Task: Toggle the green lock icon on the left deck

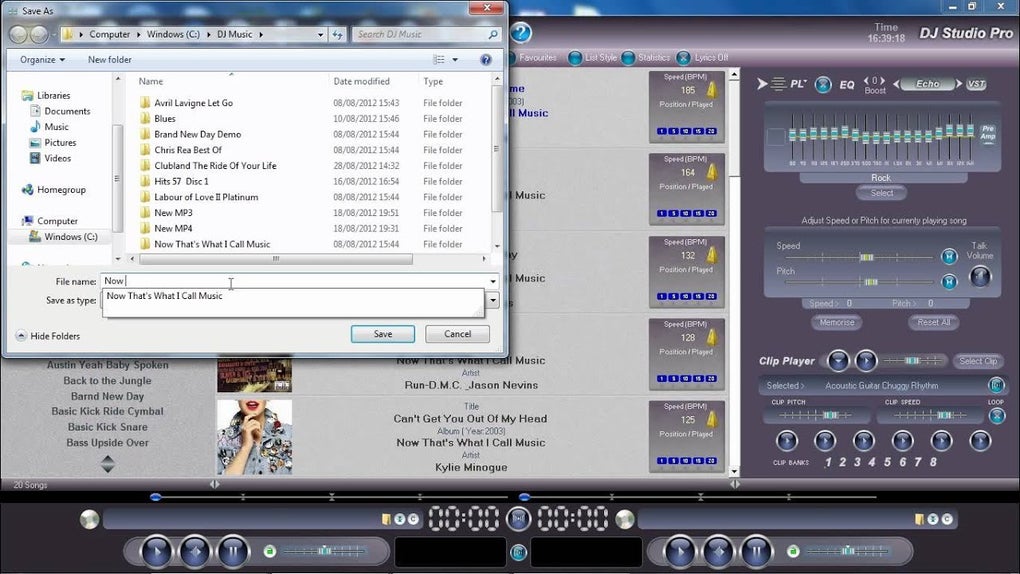Action: click(x=269, y=551)
